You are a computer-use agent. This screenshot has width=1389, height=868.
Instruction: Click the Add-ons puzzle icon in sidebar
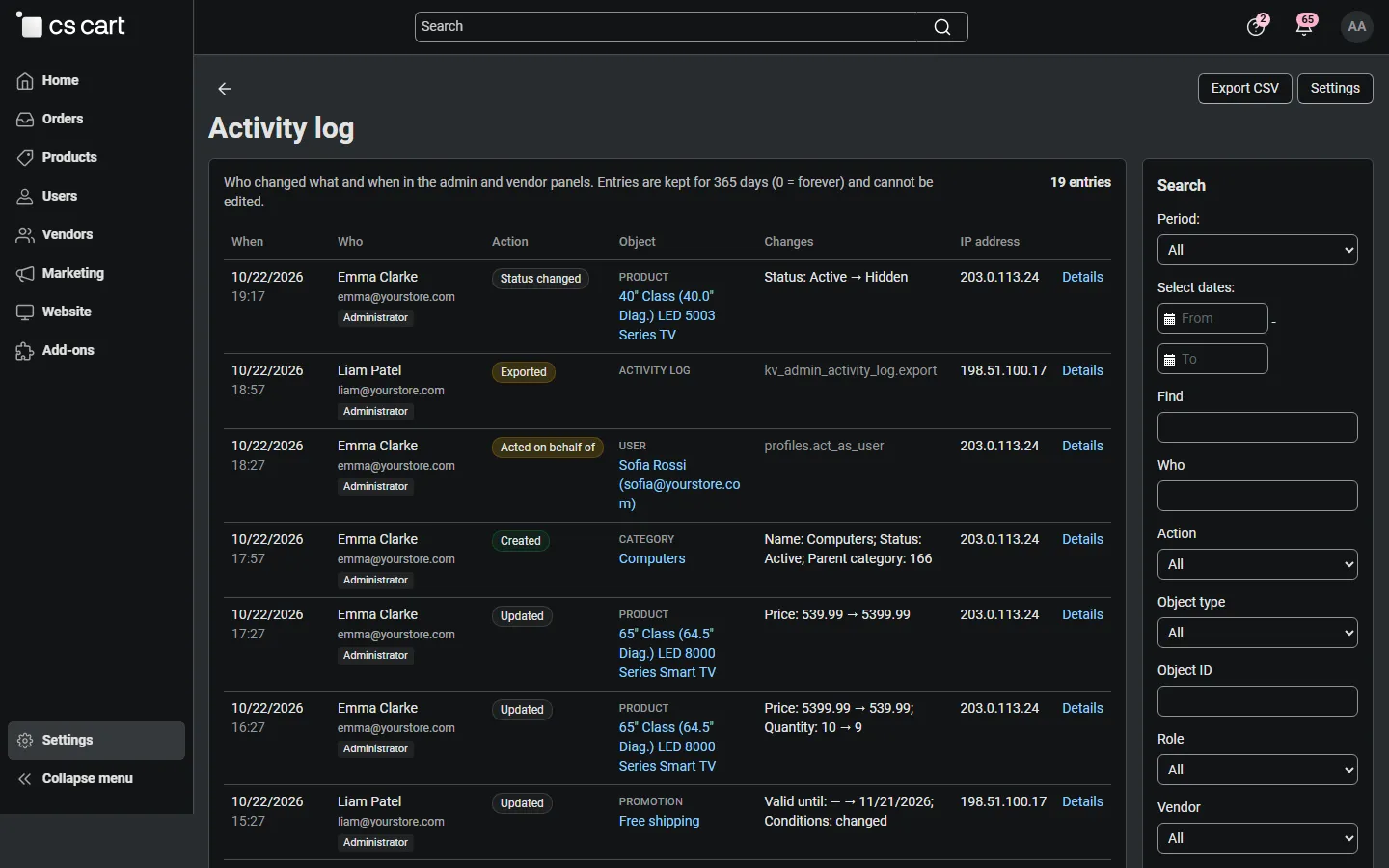(25, 351)
